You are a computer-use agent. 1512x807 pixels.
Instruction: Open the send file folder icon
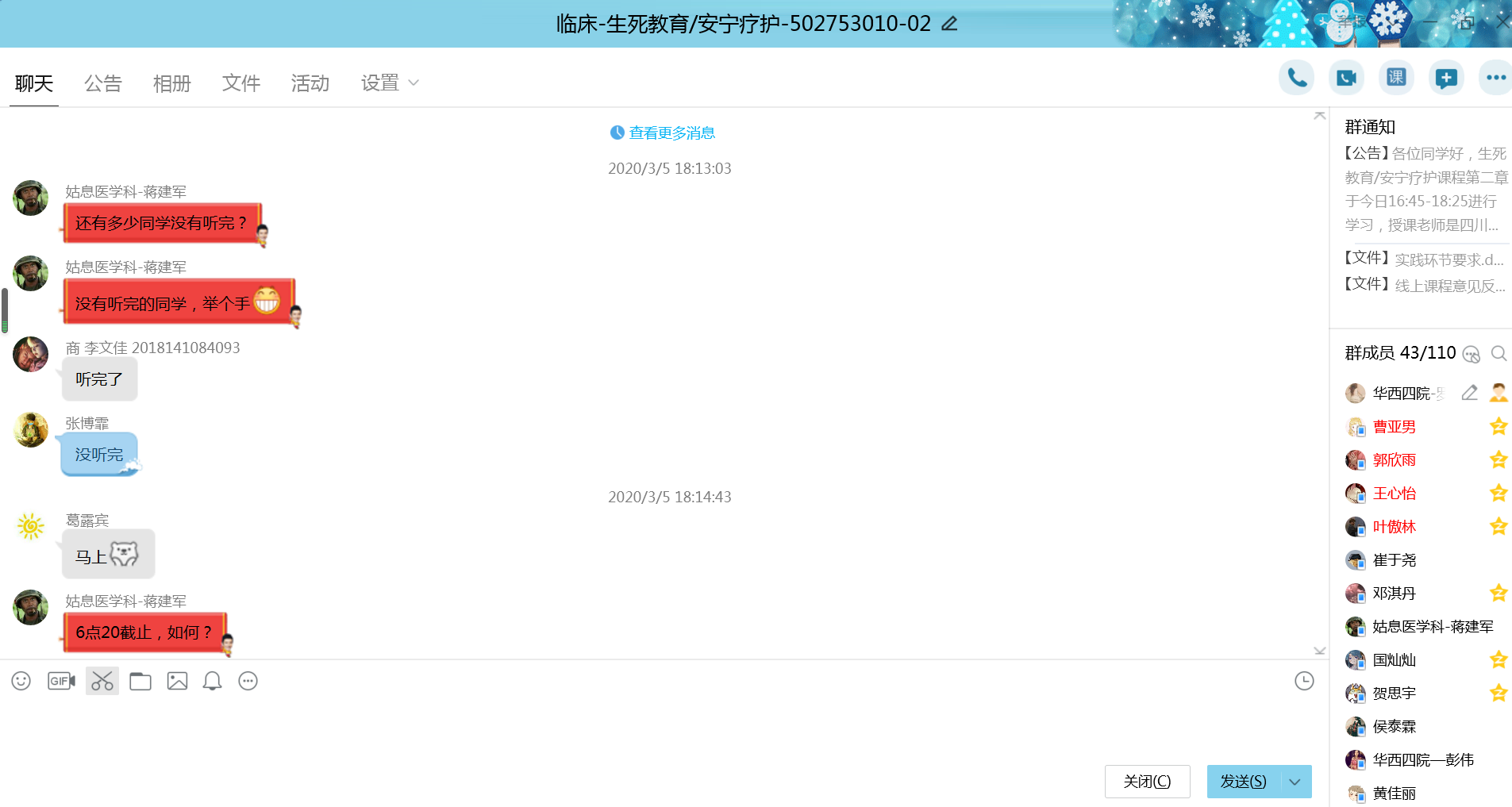[x=140, y=681]
